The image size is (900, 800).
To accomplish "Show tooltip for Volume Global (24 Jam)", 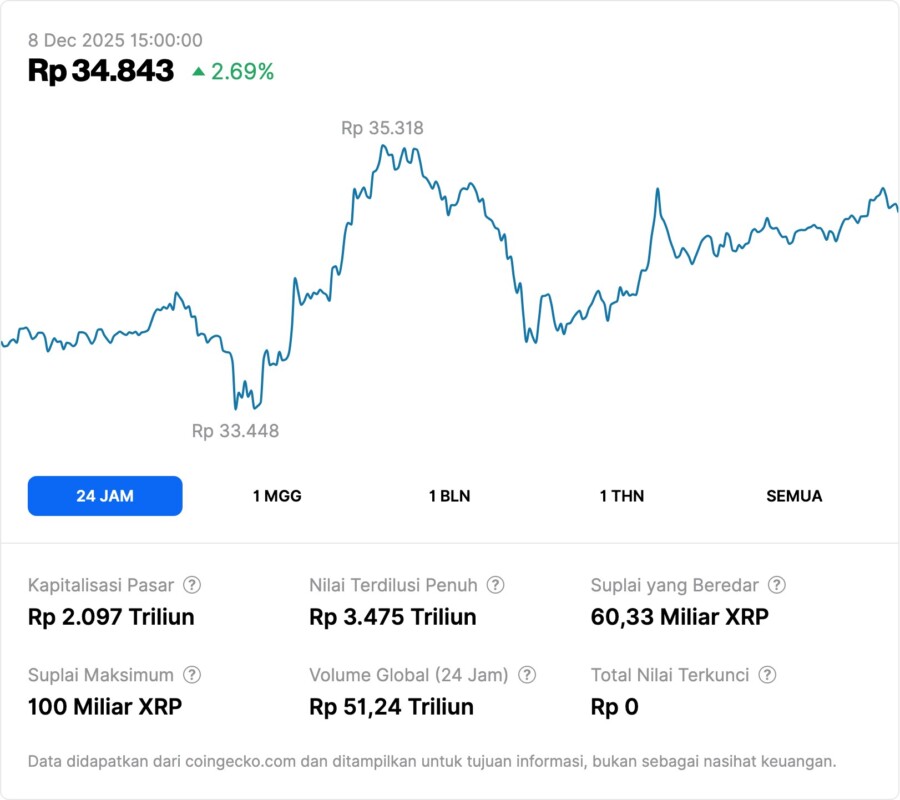I will tap(527, 675).
